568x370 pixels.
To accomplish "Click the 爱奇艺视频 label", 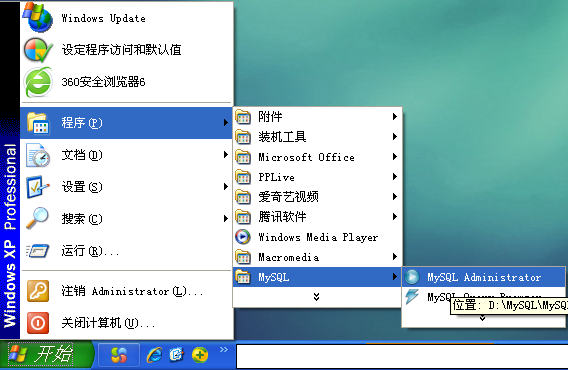I will [x=288, y=197].
